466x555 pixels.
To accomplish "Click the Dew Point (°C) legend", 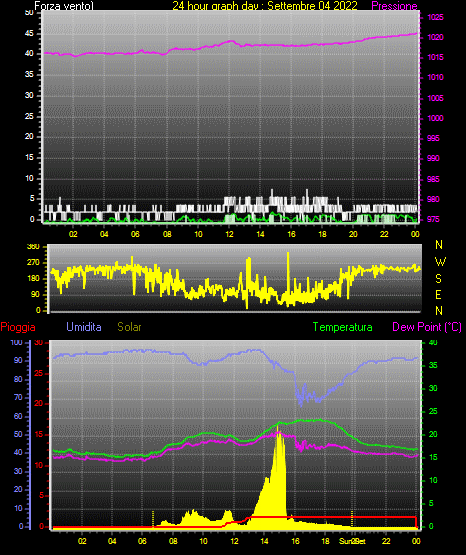I will pyautogui.click(x=427, y=327).
